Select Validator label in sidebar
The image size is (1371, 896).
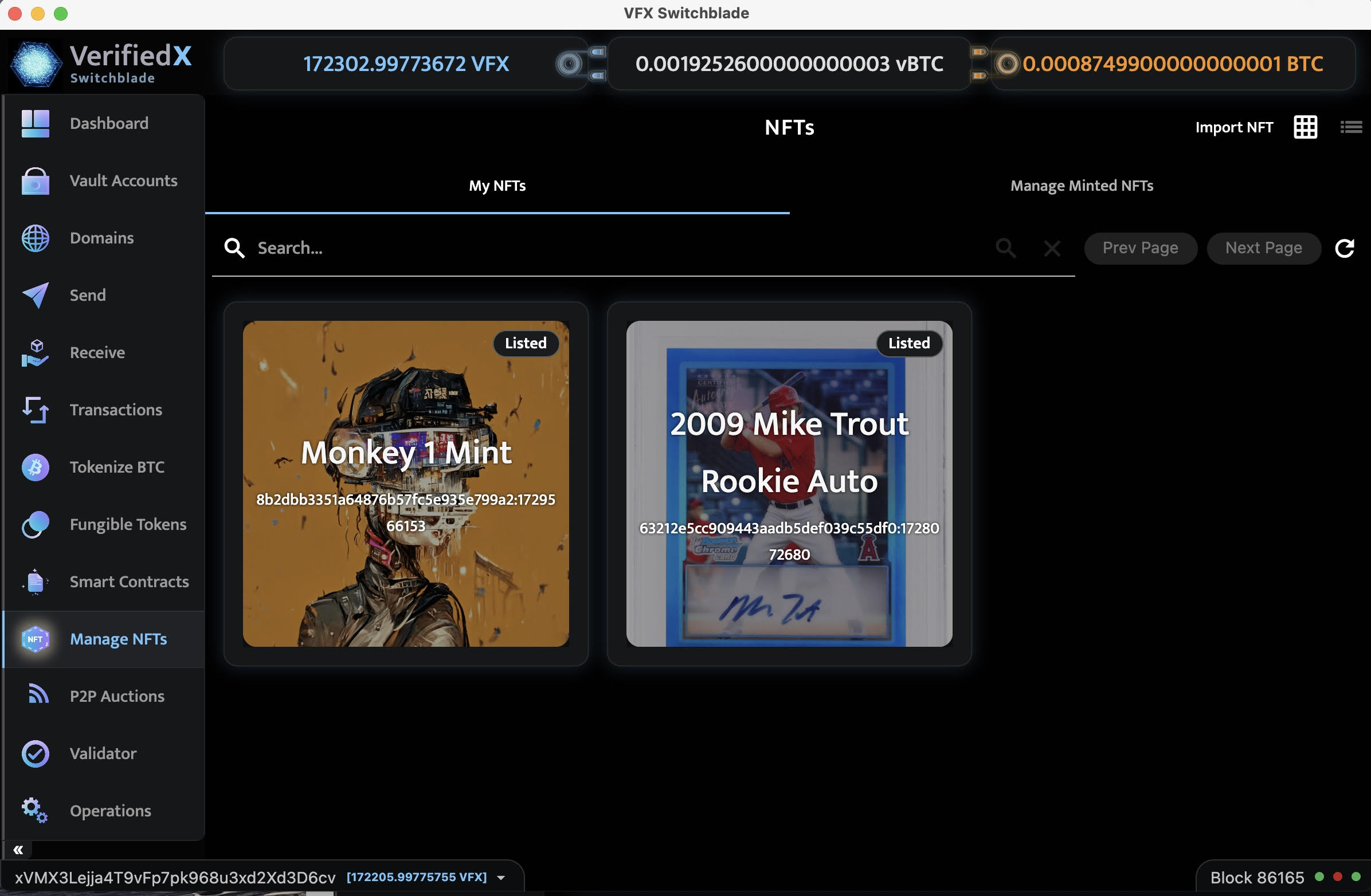click(103, 754)
